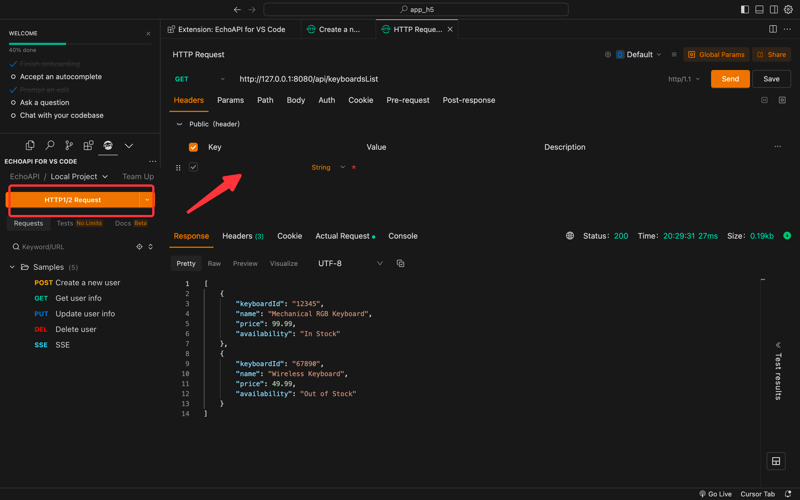Viewport: 800px width, 500px height.
Task: Open the UTF-8 encoding dropdown
Action: (350, 264)
